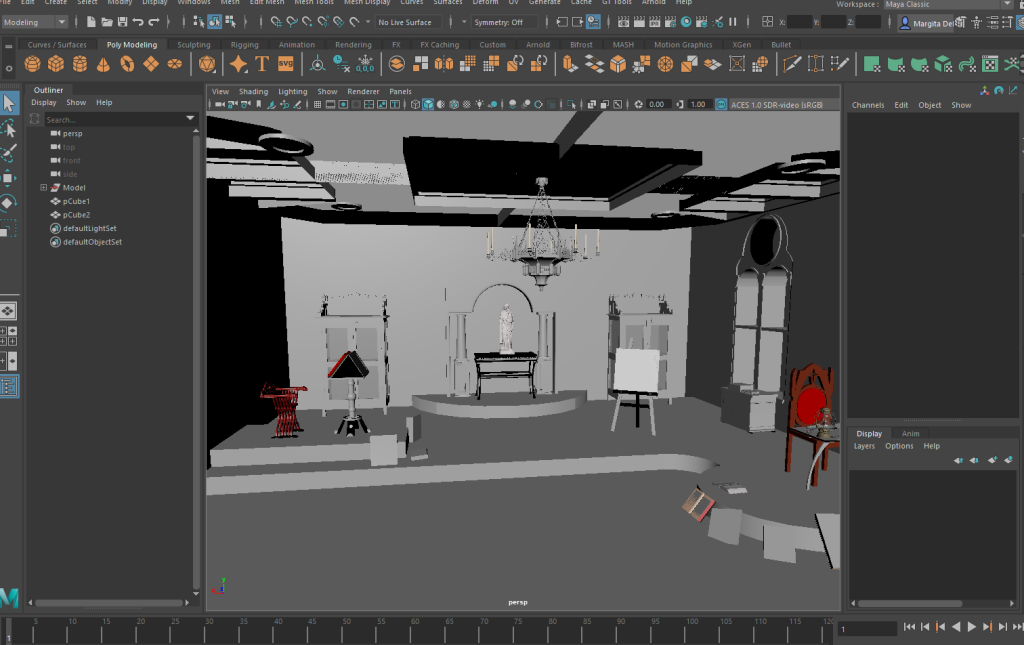The width and height of the screenshot is (1024, 645).
Task: Click the Save Scene floppy icon
Action: pyautogui.click(x=122, y=22)
